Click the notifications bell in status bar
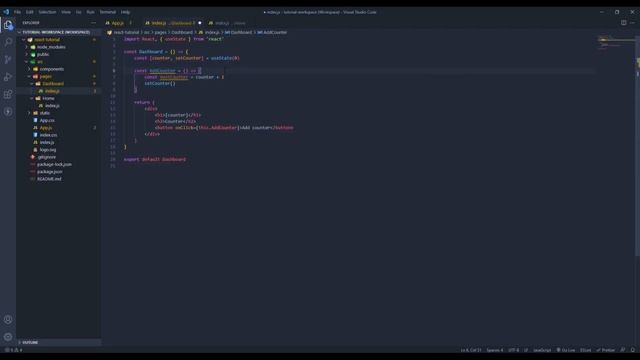 click(x=633, y=350)
